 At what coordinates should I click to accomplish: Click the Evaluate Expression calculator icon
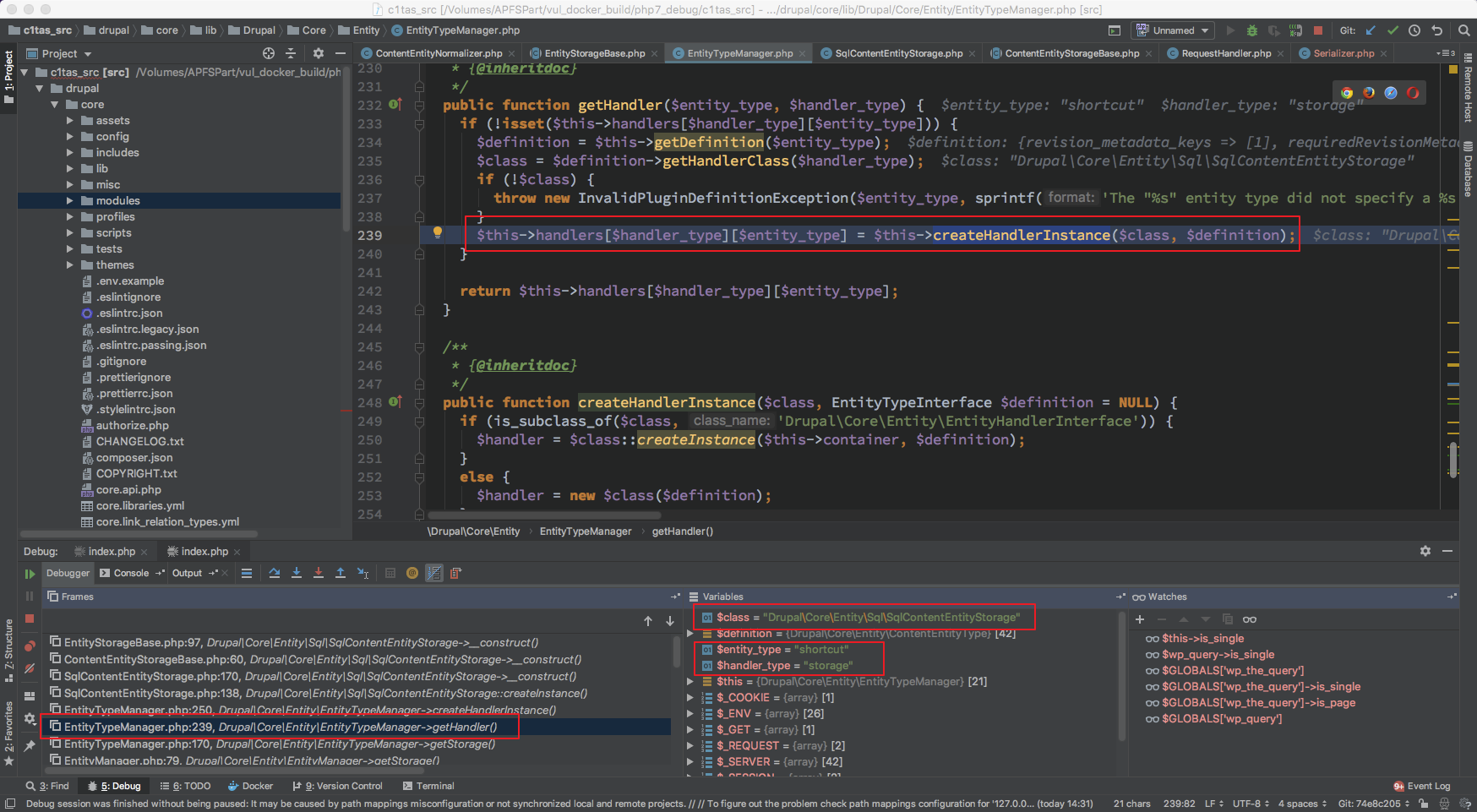point(390,573)
